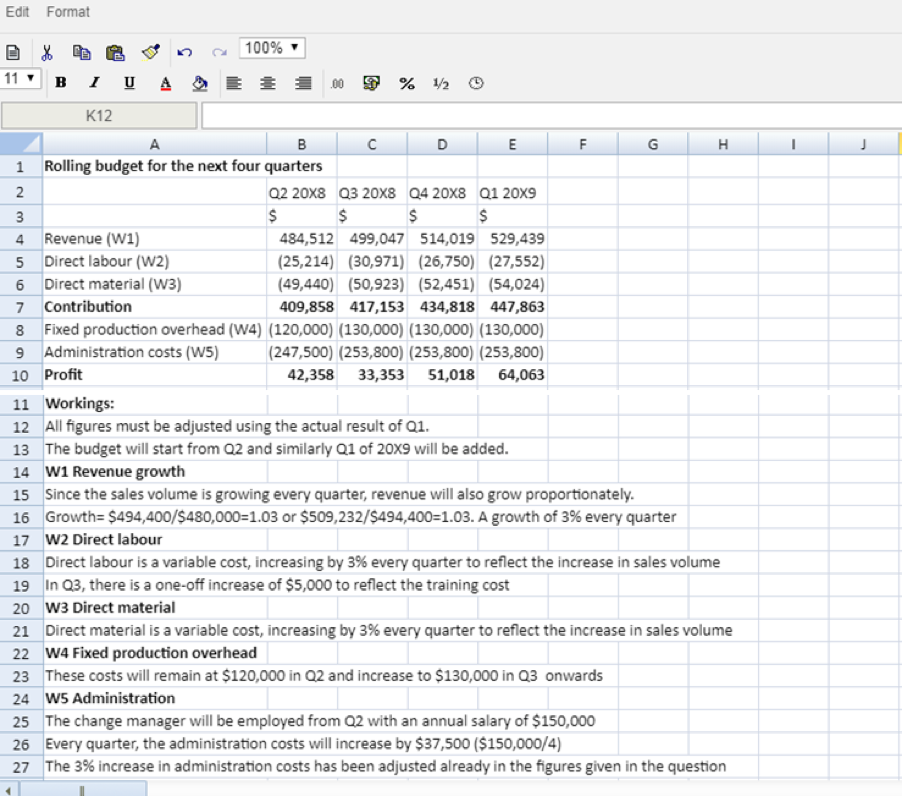This screenshot has height=796, width=902.
Task: Choose the font color A button
Action: click(x=166, y=85)
